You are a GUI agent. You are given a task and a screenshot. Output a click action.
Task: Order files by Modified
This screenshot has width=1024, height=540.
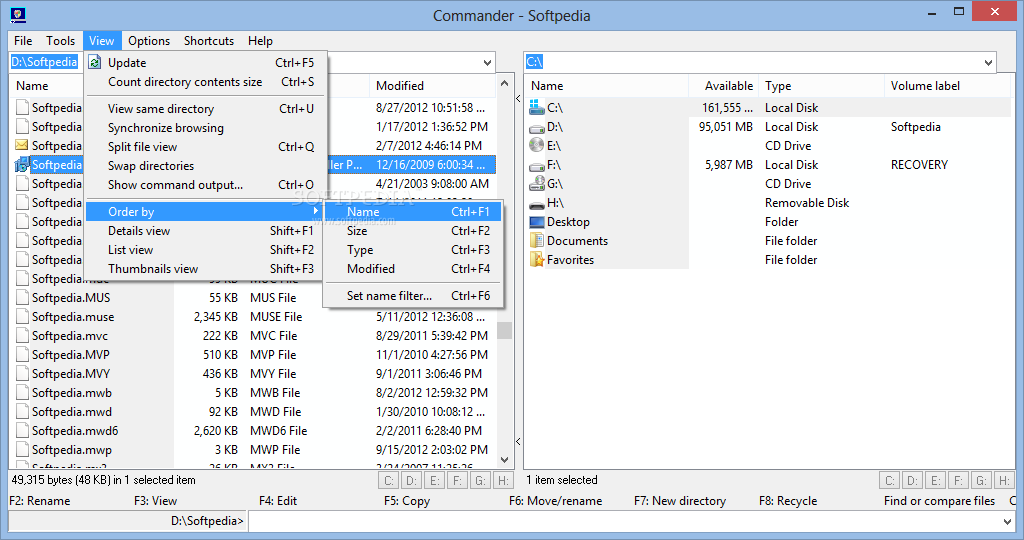(413, 268)
